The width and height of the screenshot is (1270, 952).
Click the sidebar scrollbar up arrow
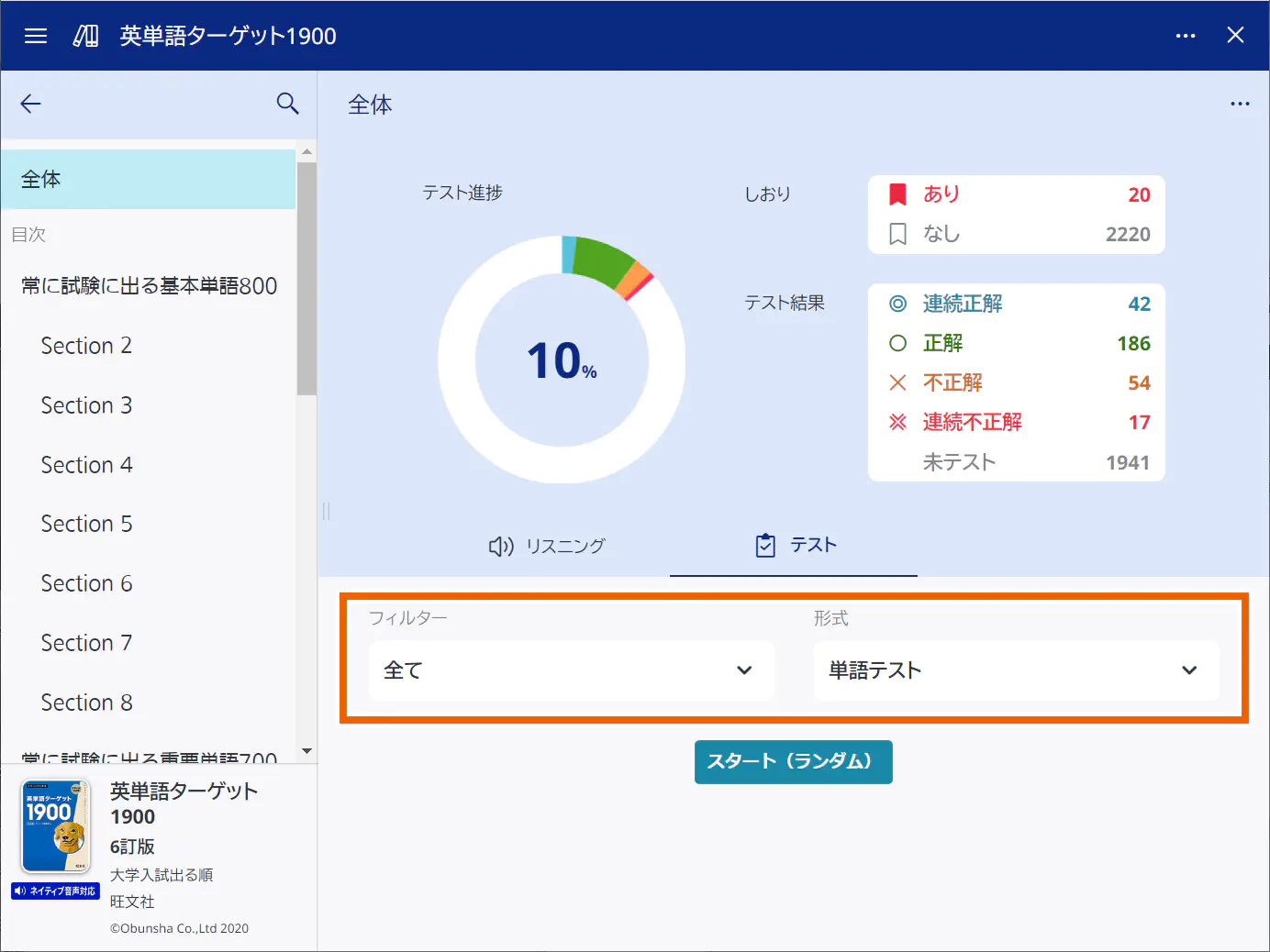306,151
